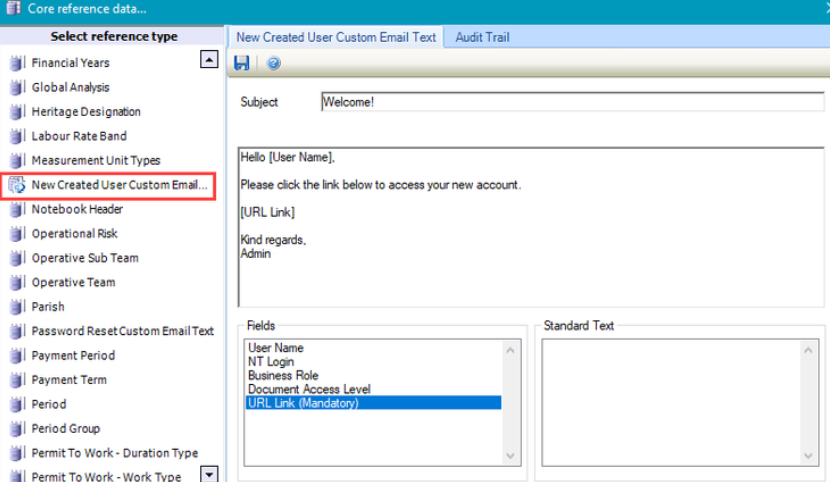Open Password Reset Custom Email Text

point(122,331)
